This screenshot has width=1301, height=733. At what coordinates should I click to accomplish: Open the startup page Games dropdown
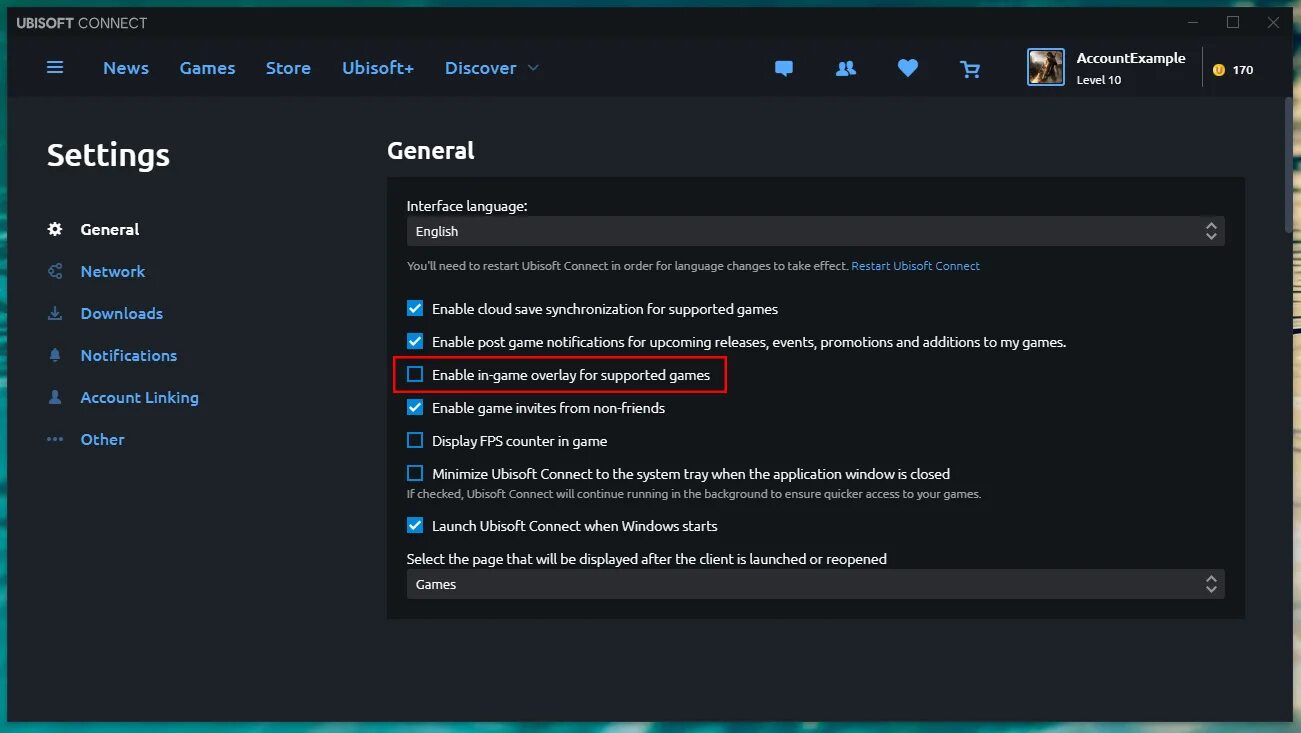[x=815, y=584]
